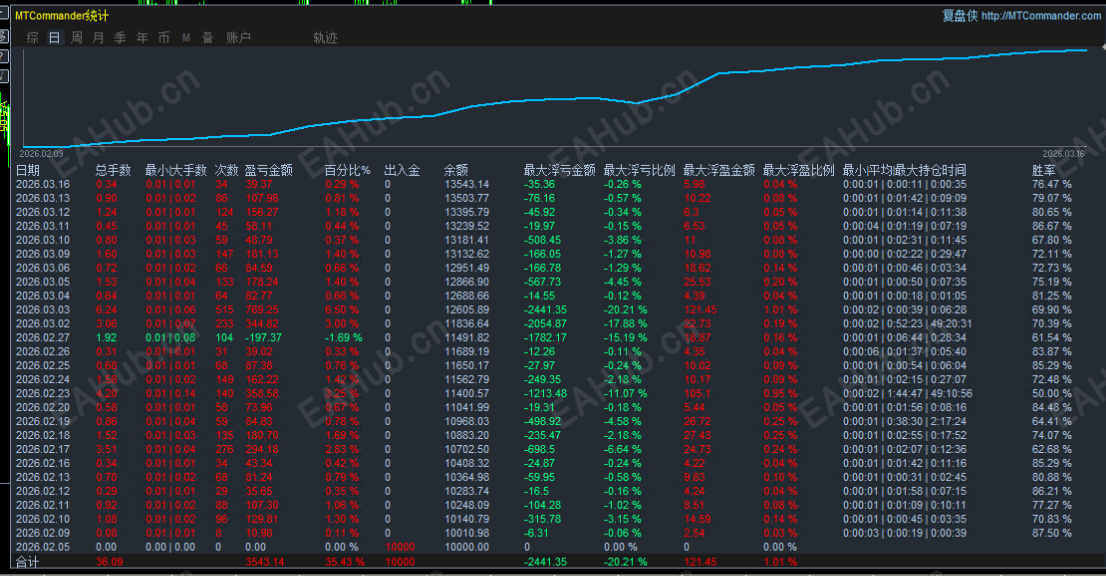Click the 百分比% column header
This screenshot has width=1106, height=576.
[348, 170]
